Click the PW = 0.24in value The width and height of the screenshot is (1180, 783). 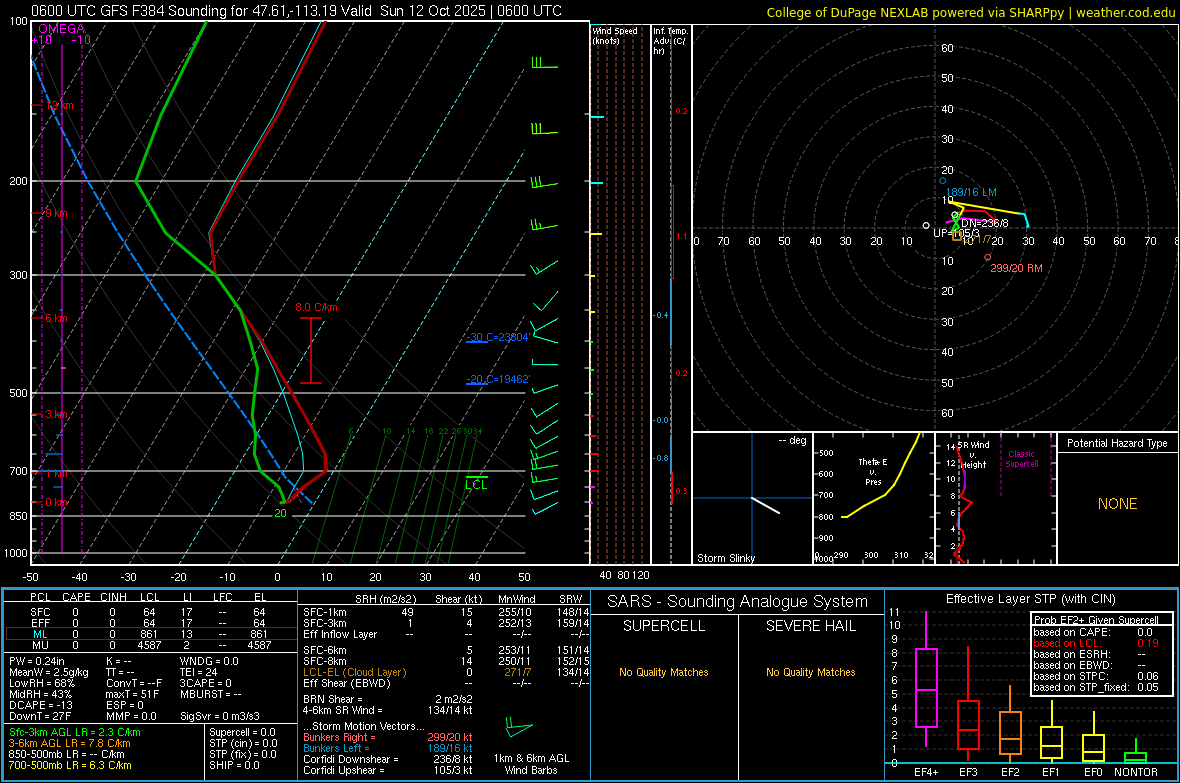[x=37, y=661]
